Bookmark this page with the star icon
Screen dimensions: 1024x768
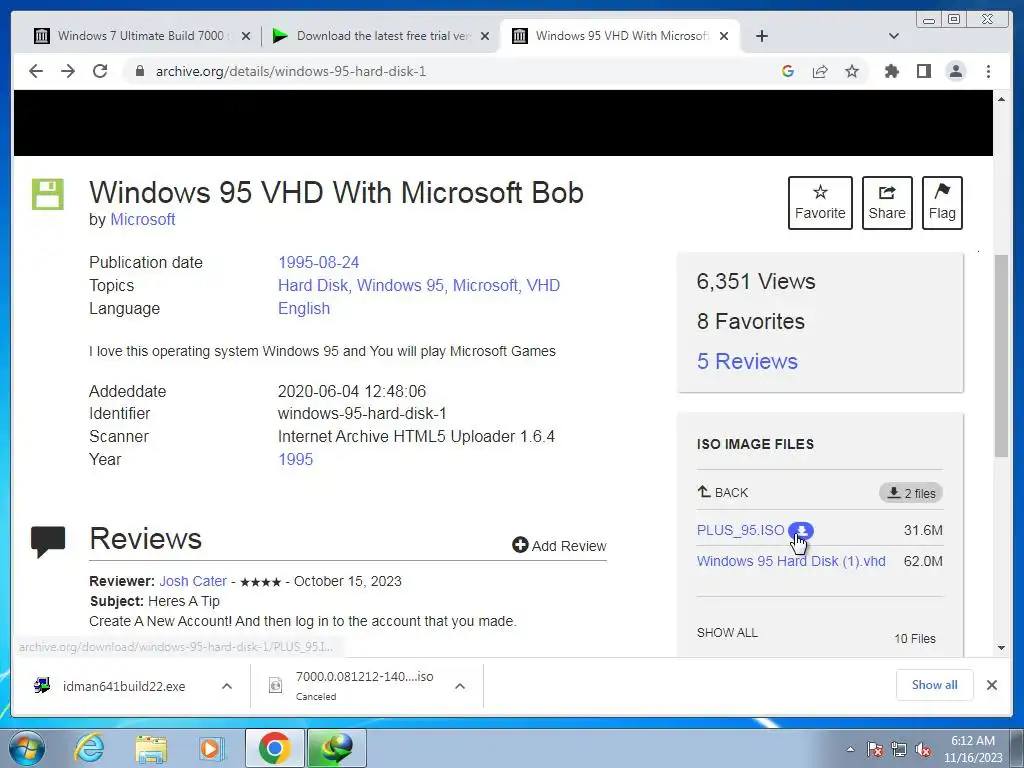(x=852, y=71)
